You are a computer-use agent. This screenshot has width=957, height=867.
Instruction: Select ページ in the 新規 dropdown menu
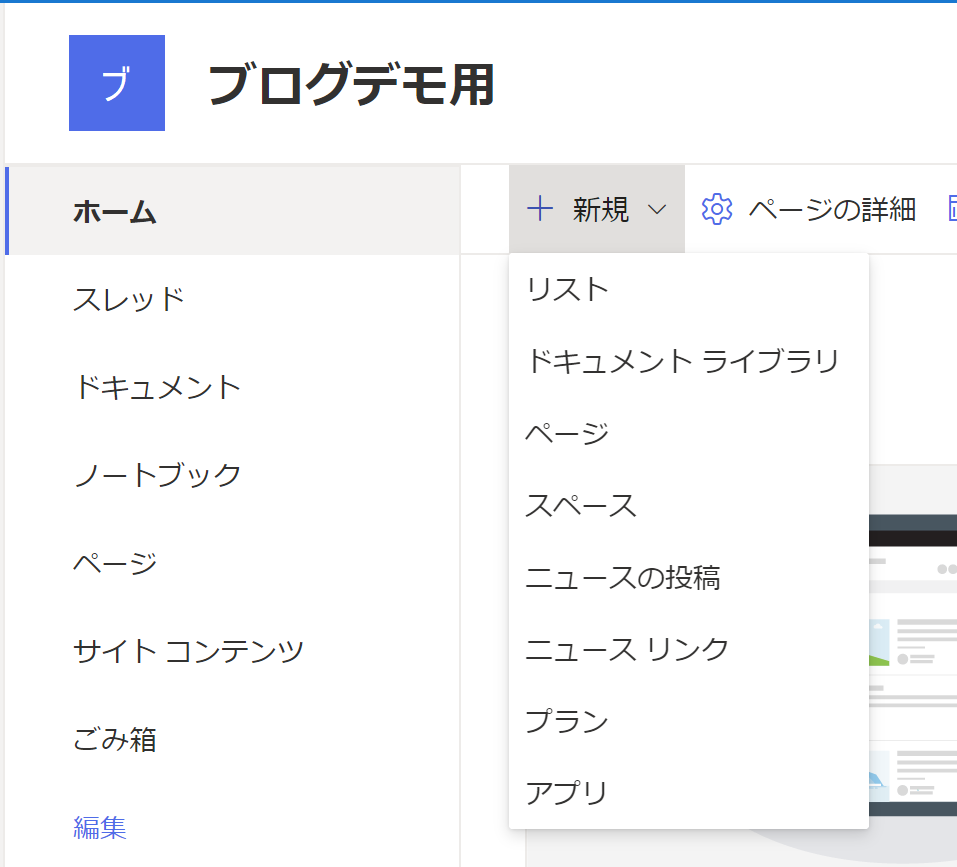pos(688,433)
